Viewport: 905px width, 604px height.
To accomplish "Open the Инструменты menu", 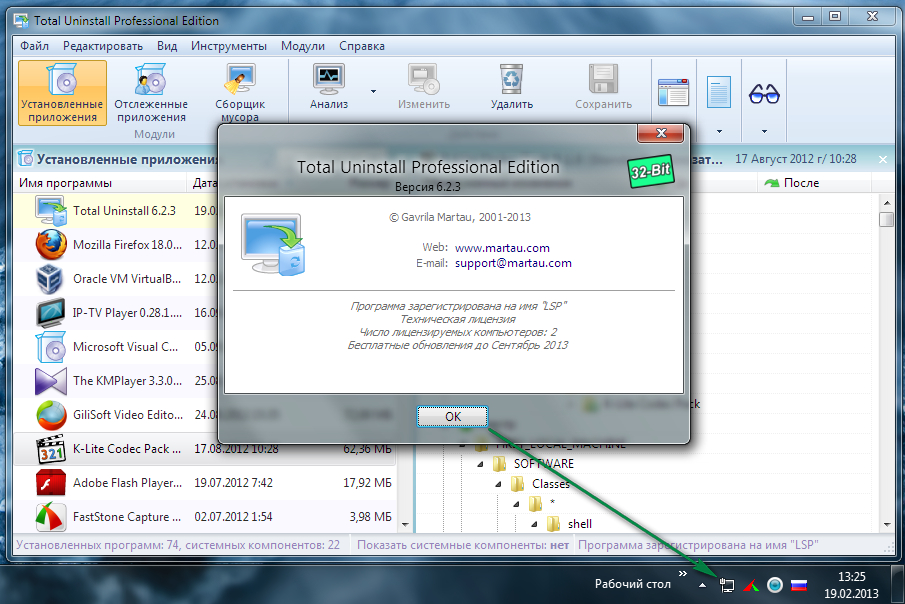I will point(229,46).
